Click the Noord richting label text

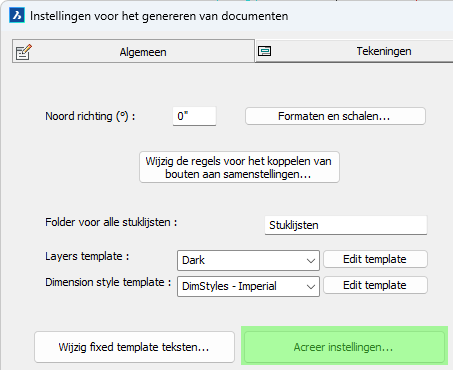[90, 116]
